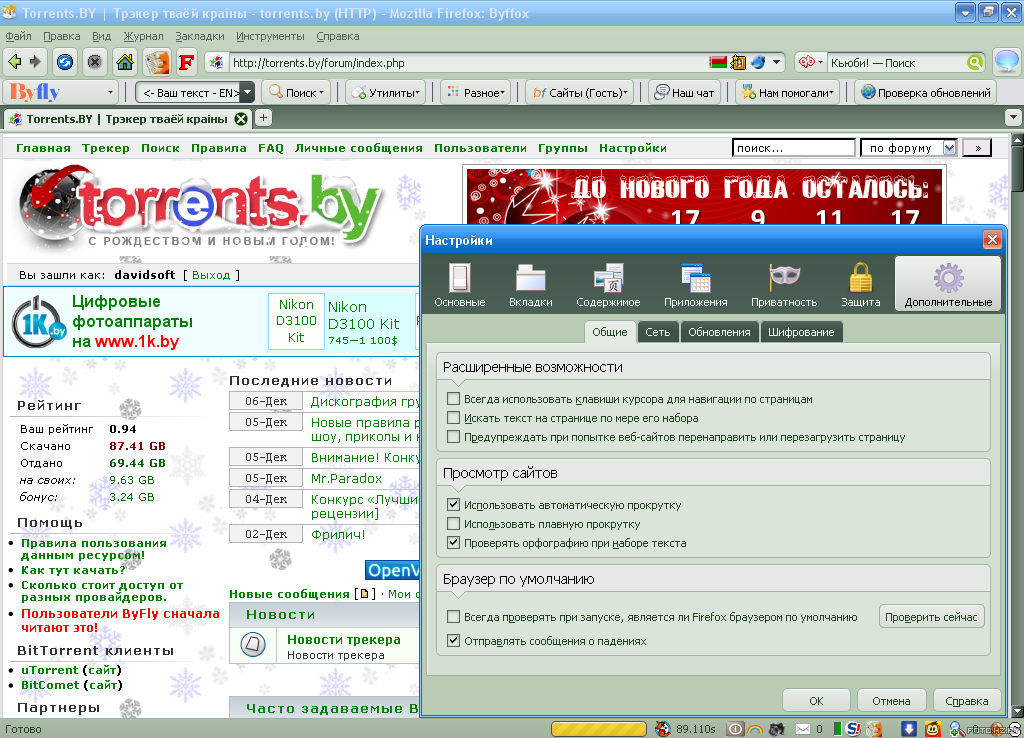The height and width of the screenshot is (738, 1024).
Task: Click the yellow progress bar in the status bar
Action: 599,729
